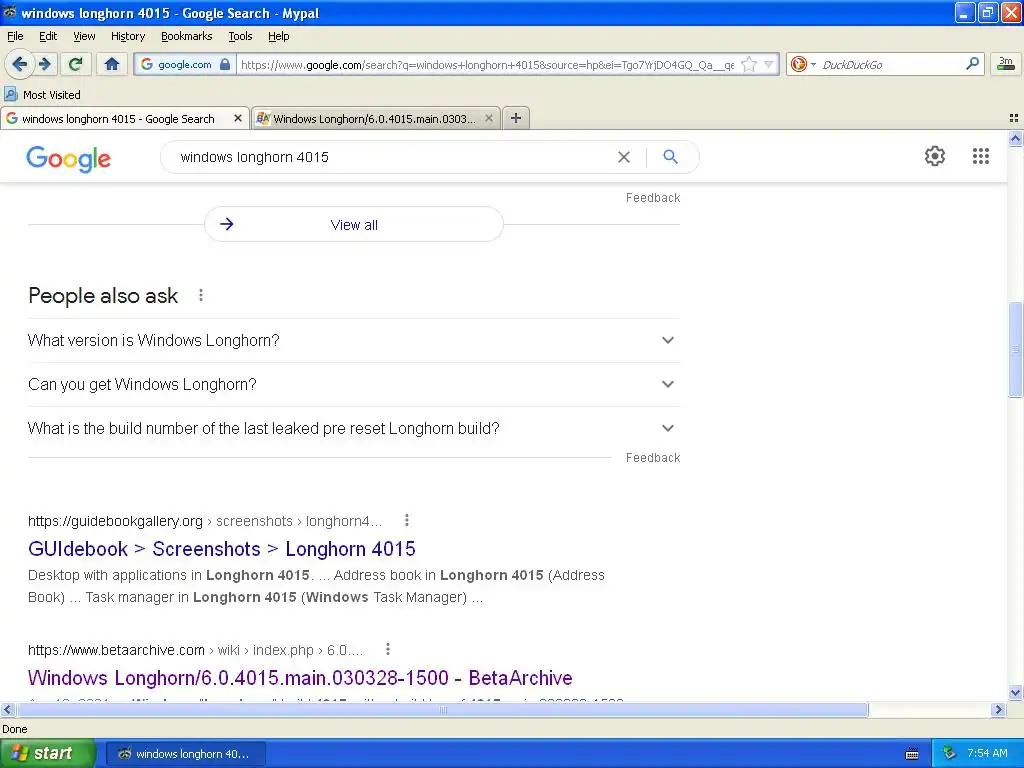Viewport: 1024px width, 768px height.
Task: Click the on-screen keyboard tray icon
Action: (912, 754)
